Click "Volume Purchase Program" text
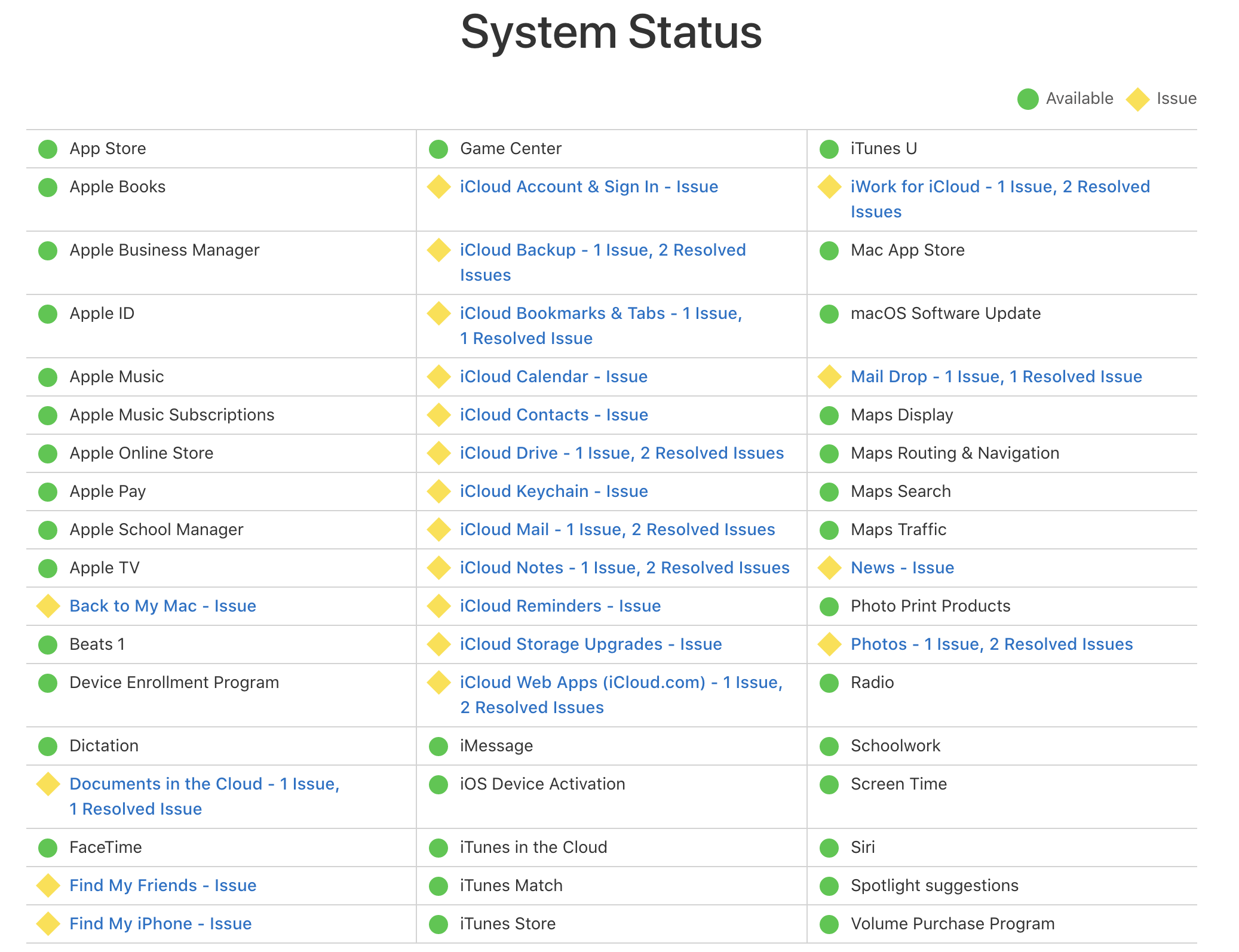The height and width of the screenshot is (952, 1239). click(953, 924)
